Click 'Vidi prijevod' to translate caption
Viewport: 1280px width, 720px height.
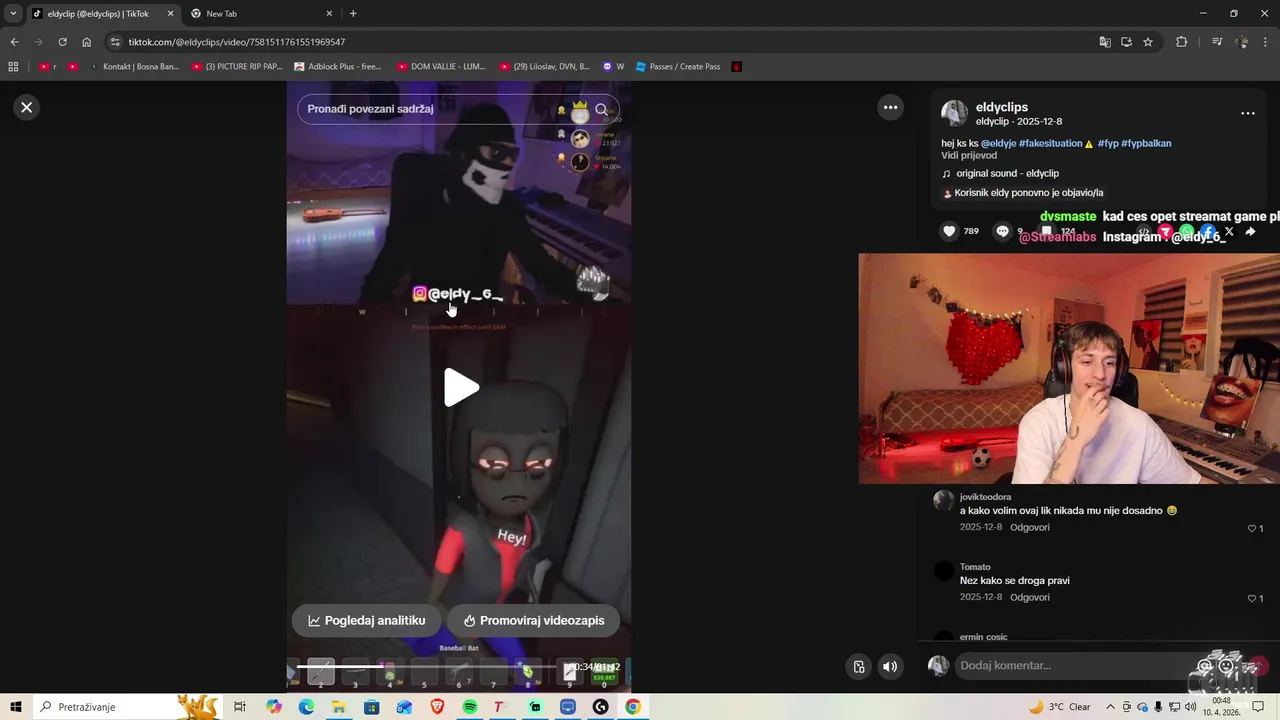[969, 155]
